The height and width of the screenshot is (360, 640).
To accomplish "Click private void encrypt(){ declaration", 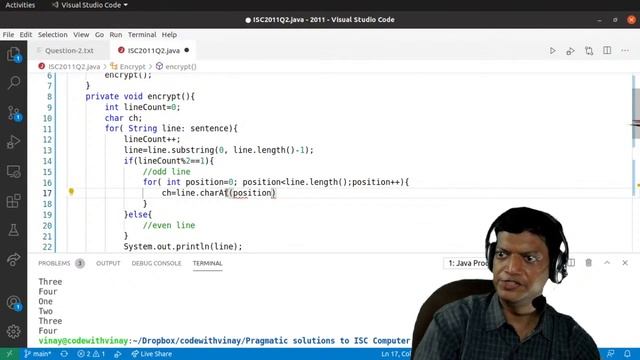I will pos(140,97).
